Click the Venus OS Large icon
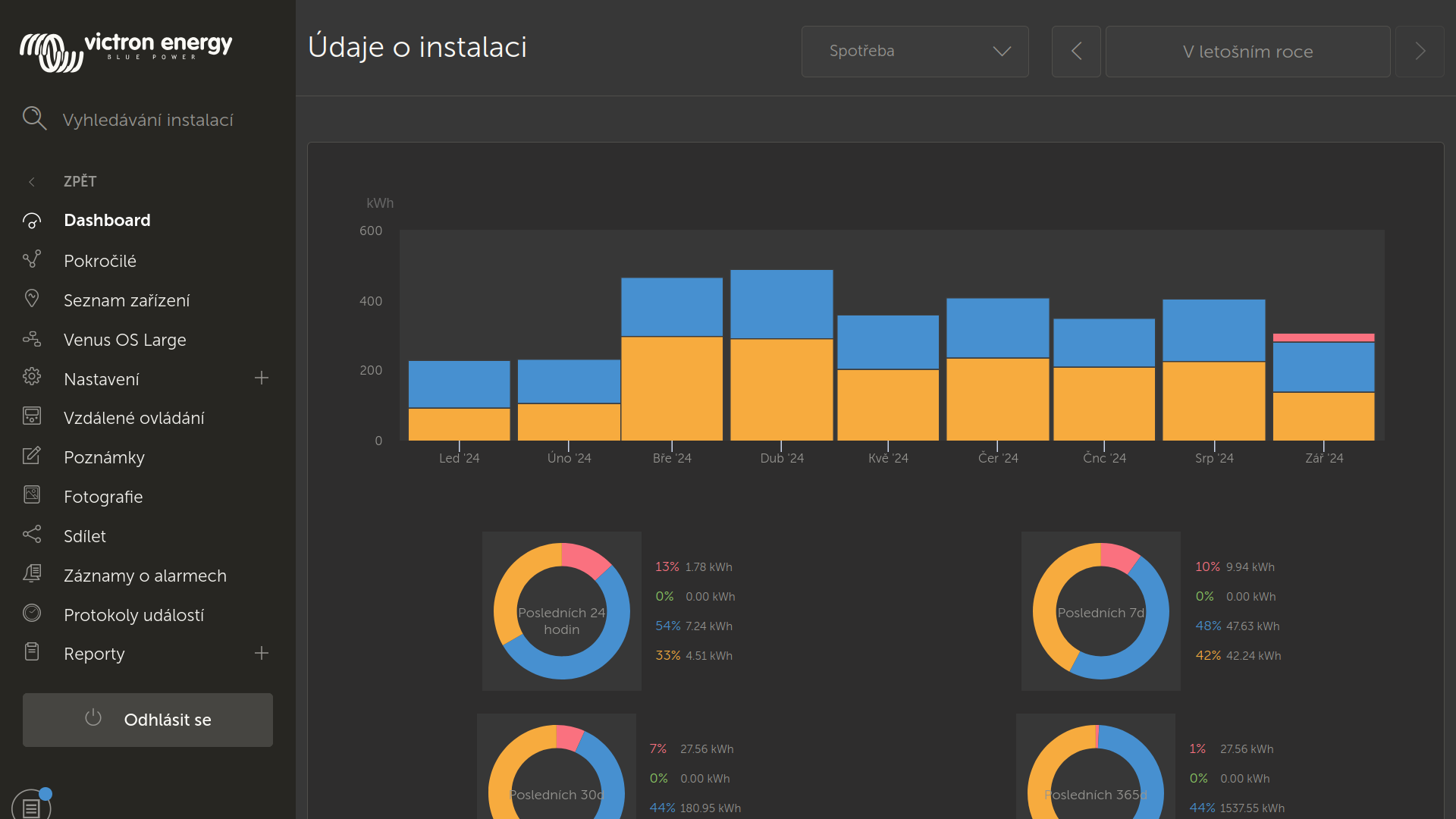 tap(32, 339)
